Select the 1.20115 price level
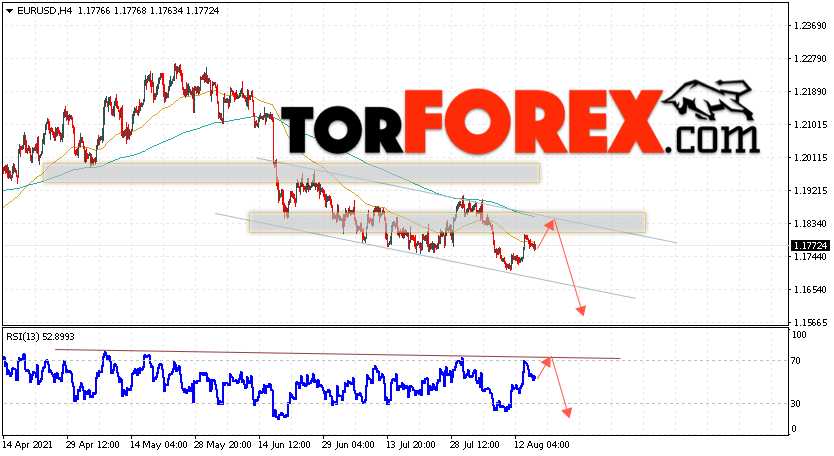Viewport: 834px width, 456px height. (x=810, y=157)
